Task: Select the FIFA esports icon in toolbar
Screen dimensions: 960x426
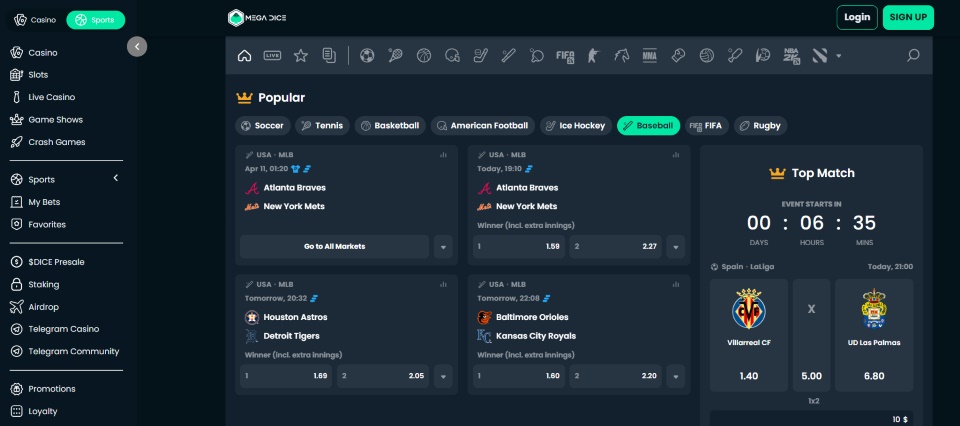Action: [x=564, y=56]
